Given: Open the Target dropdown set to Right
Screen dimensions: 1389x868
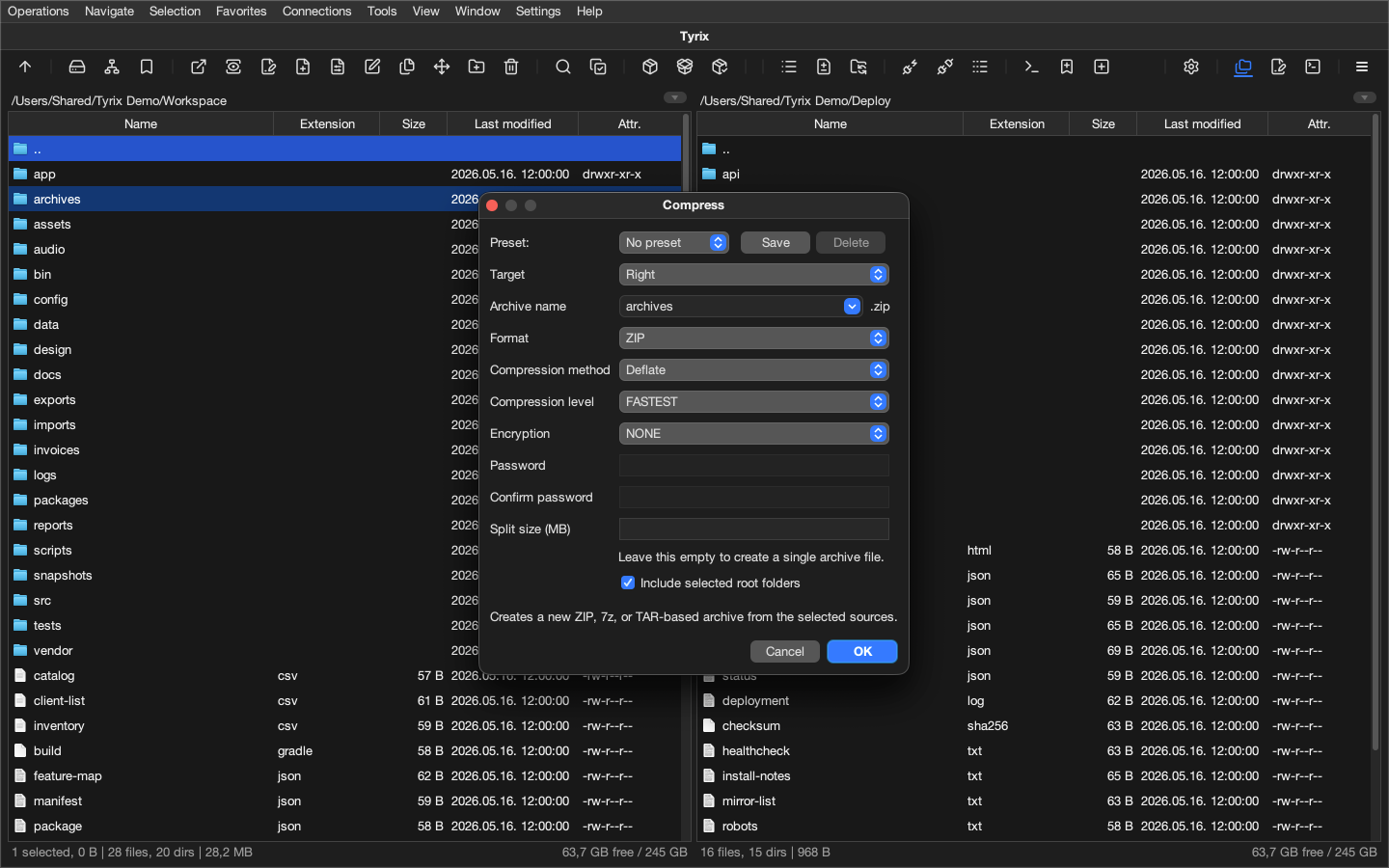Looking at the screenshot, I should point(753,275).
